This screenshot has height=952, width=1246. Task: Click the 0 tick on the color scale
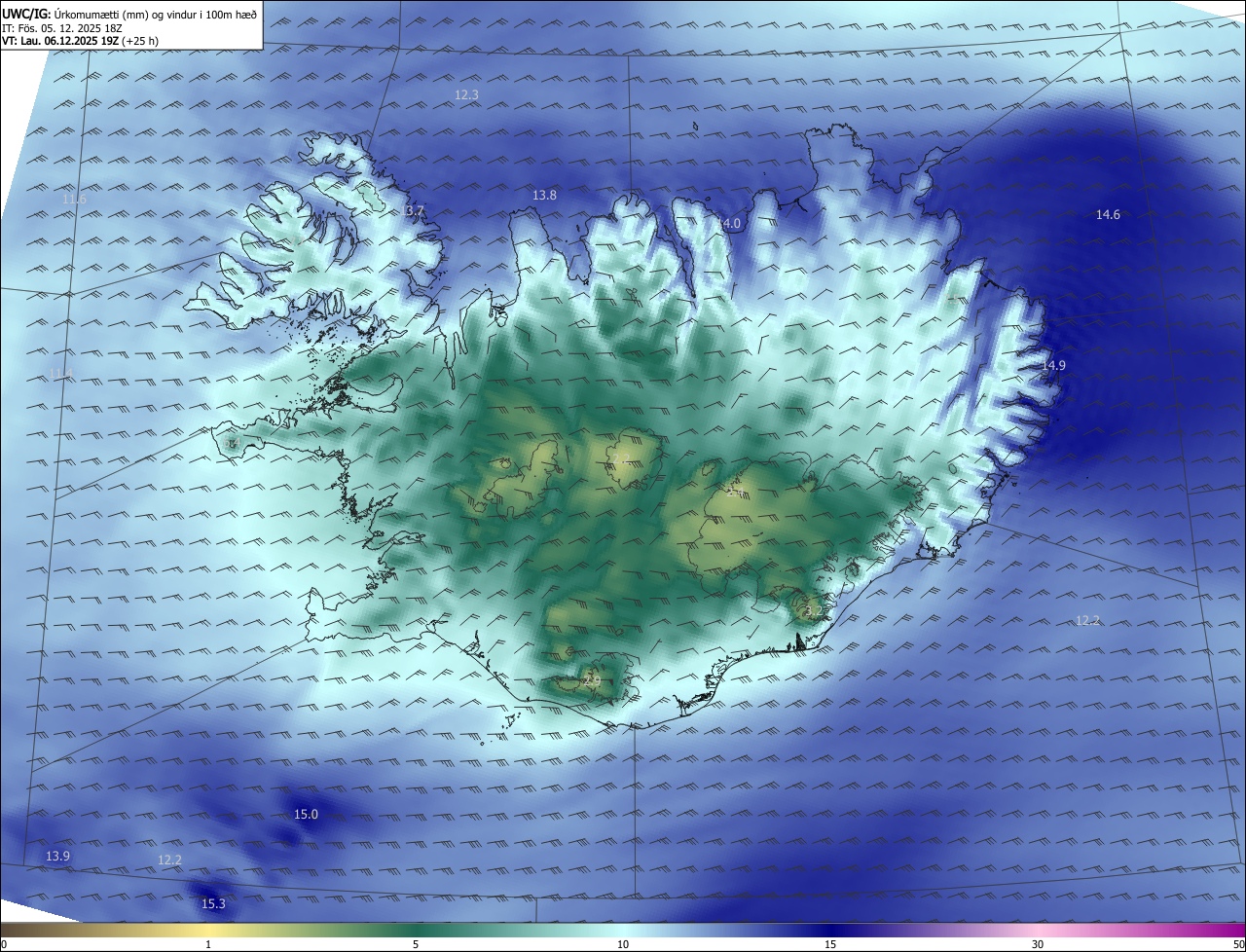coord(3,944)
